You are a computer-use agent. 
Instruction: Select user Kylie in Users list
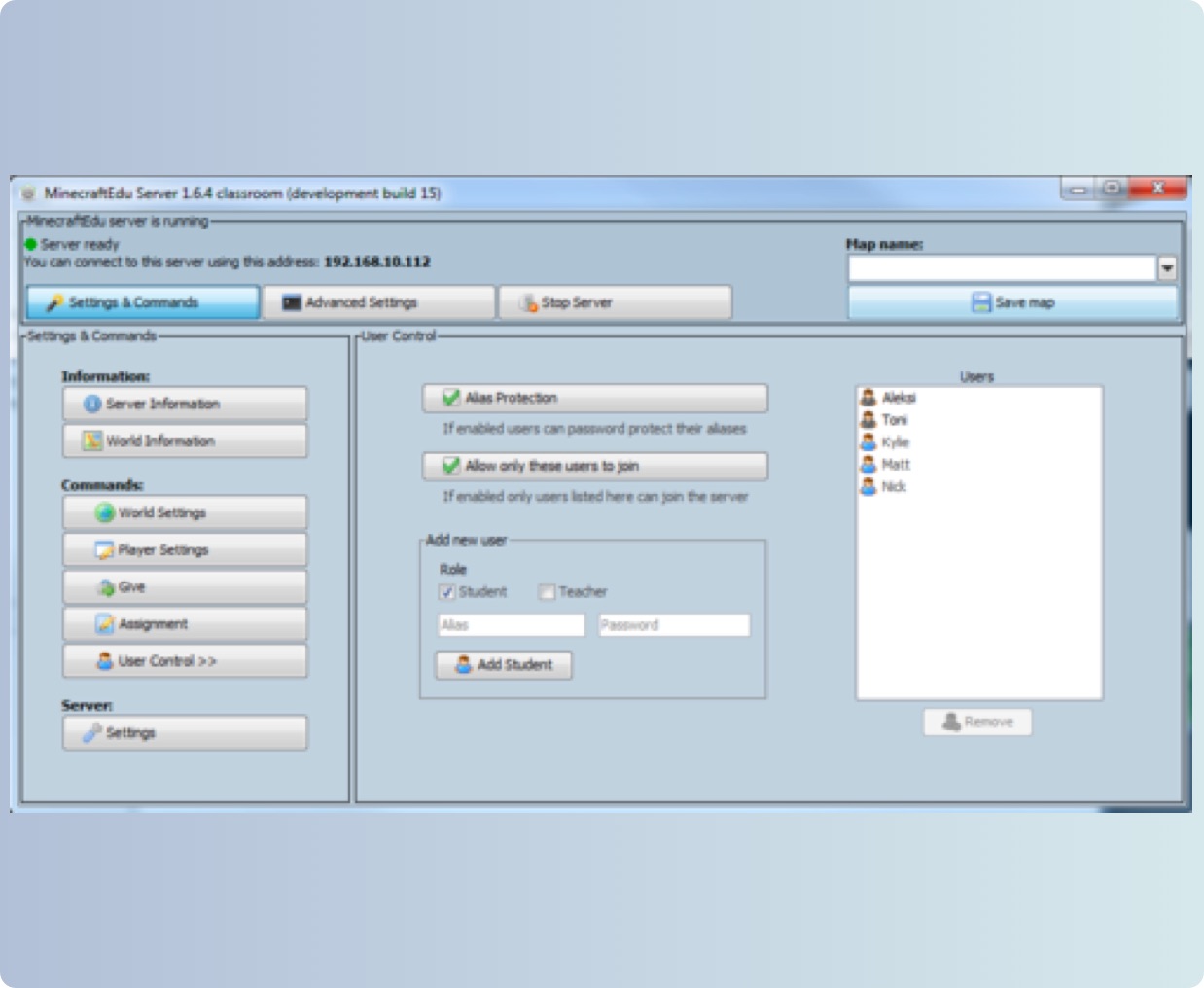[x=895, y=442]
